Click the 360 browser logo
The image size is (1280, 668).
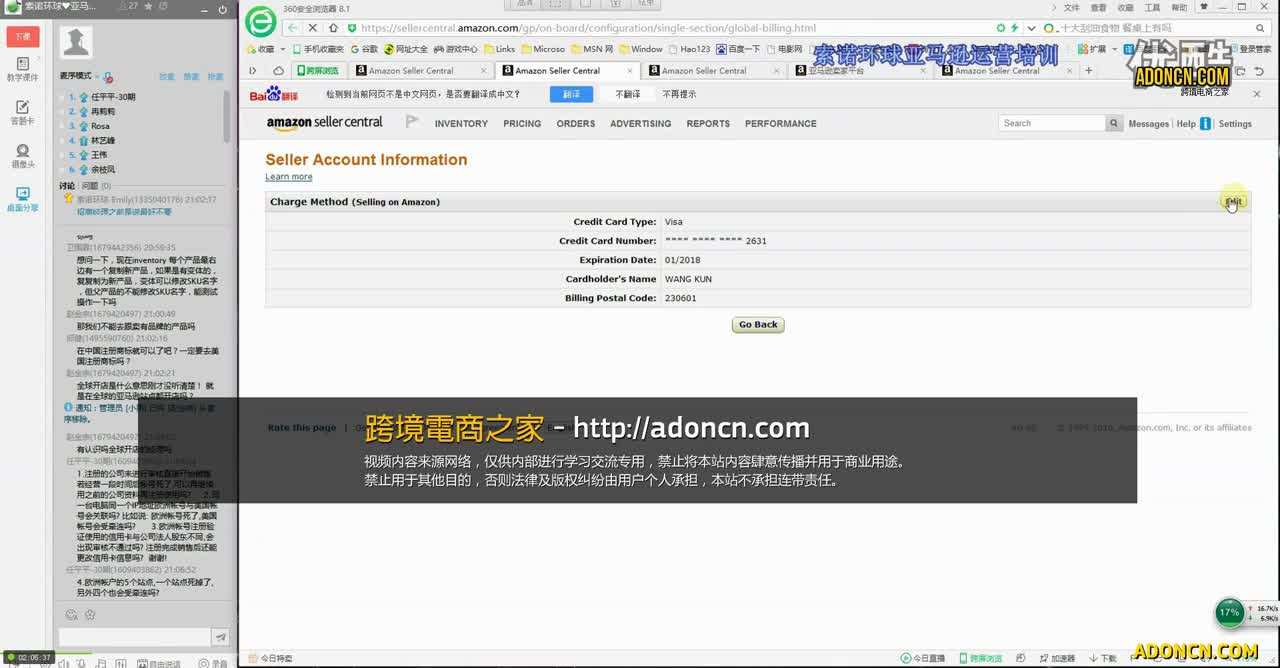point(261,21)
